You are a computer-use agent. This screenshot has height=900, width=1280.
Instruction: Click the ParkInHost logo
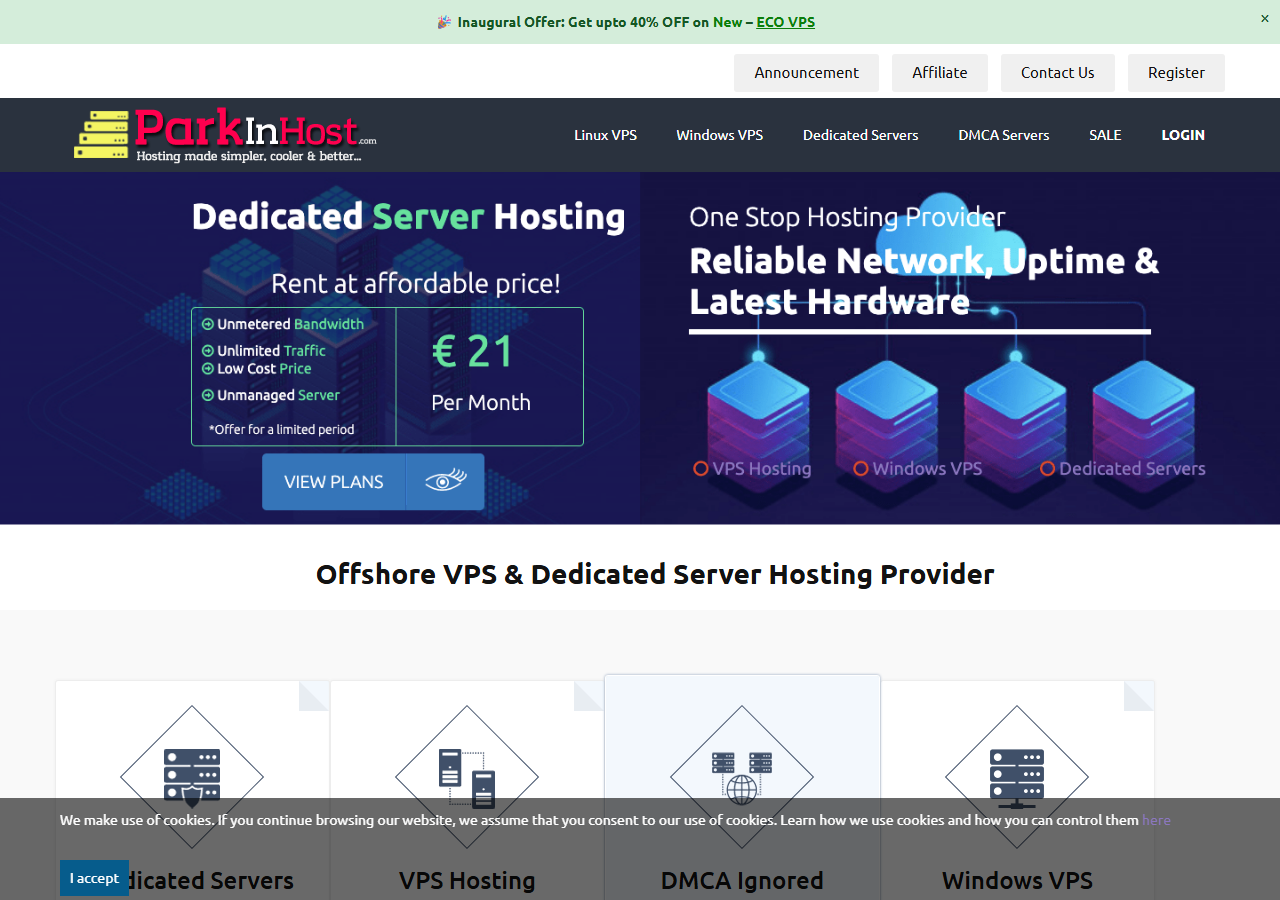coord(225,135)
